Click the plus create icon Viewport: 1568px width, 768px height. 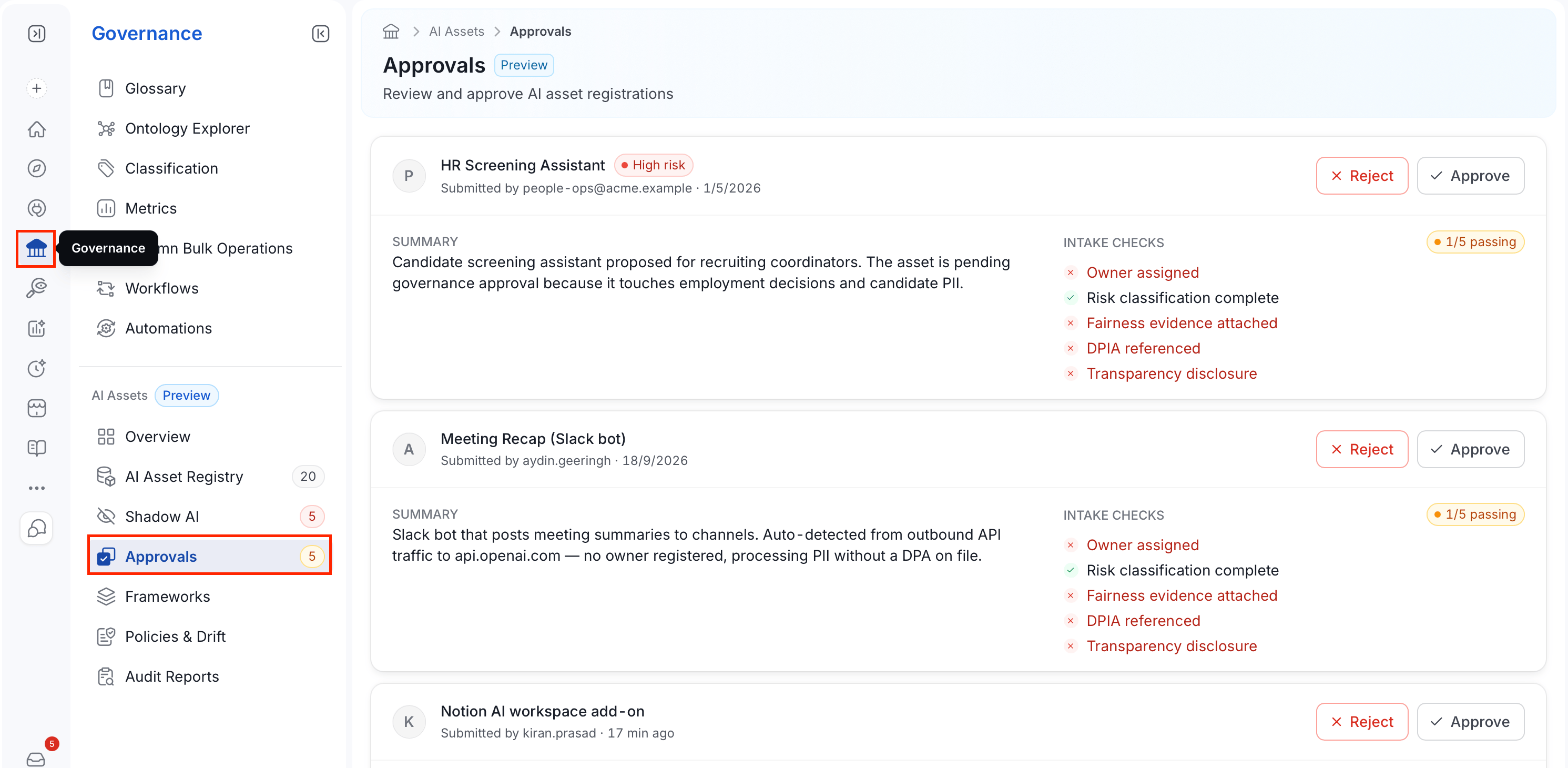pos(36,88)
